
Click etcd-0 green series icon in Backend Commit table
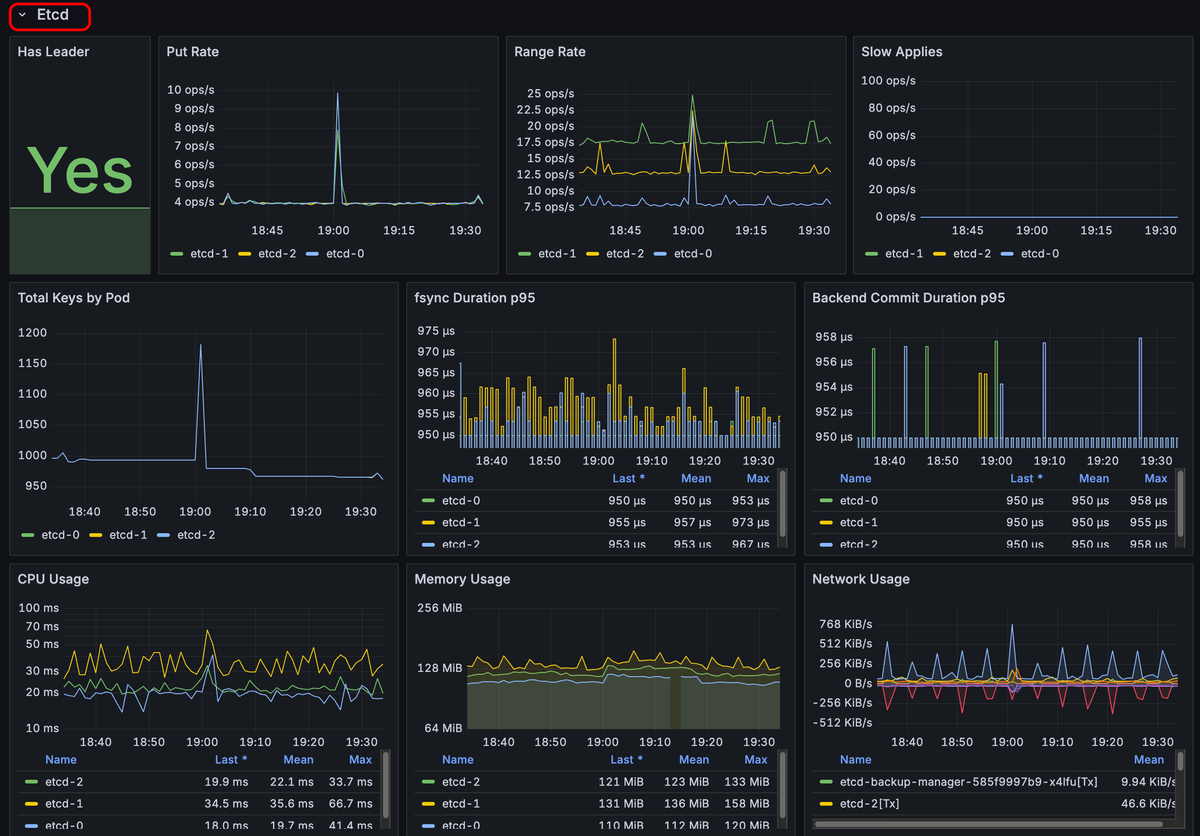[826, 501]
